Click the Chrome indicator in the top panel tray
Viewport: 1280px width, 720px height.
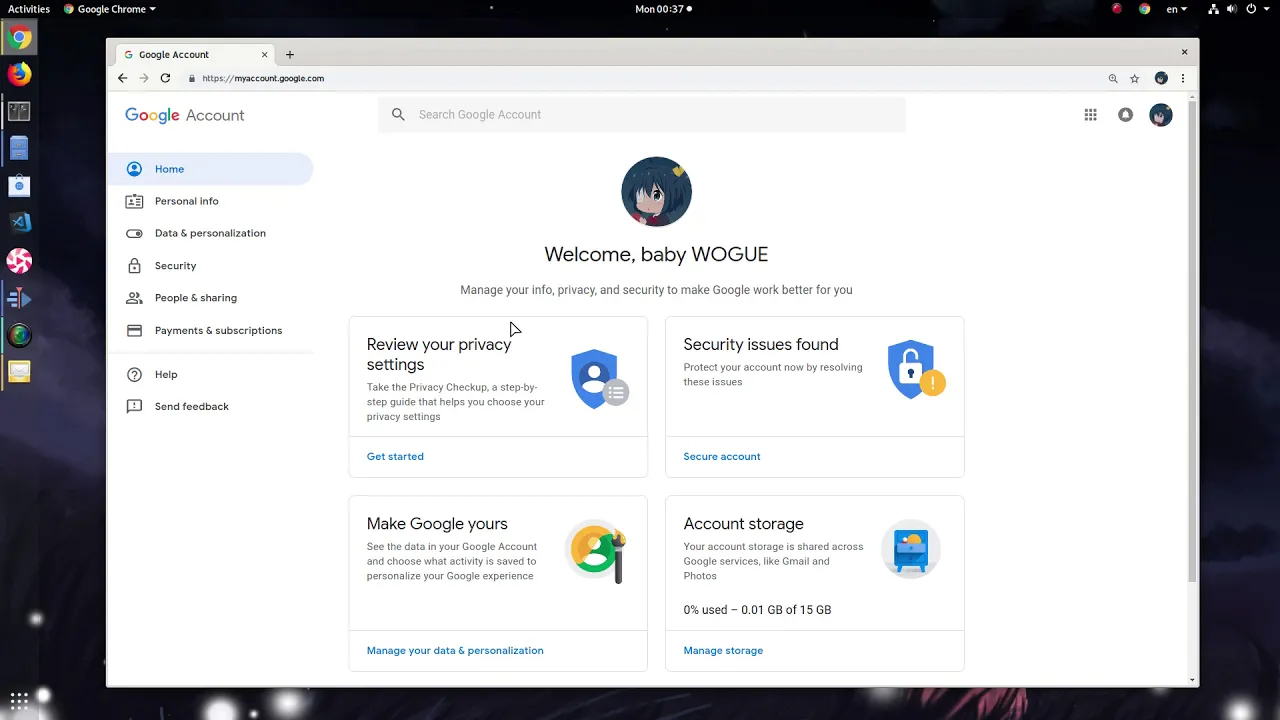pos(1145,9)
